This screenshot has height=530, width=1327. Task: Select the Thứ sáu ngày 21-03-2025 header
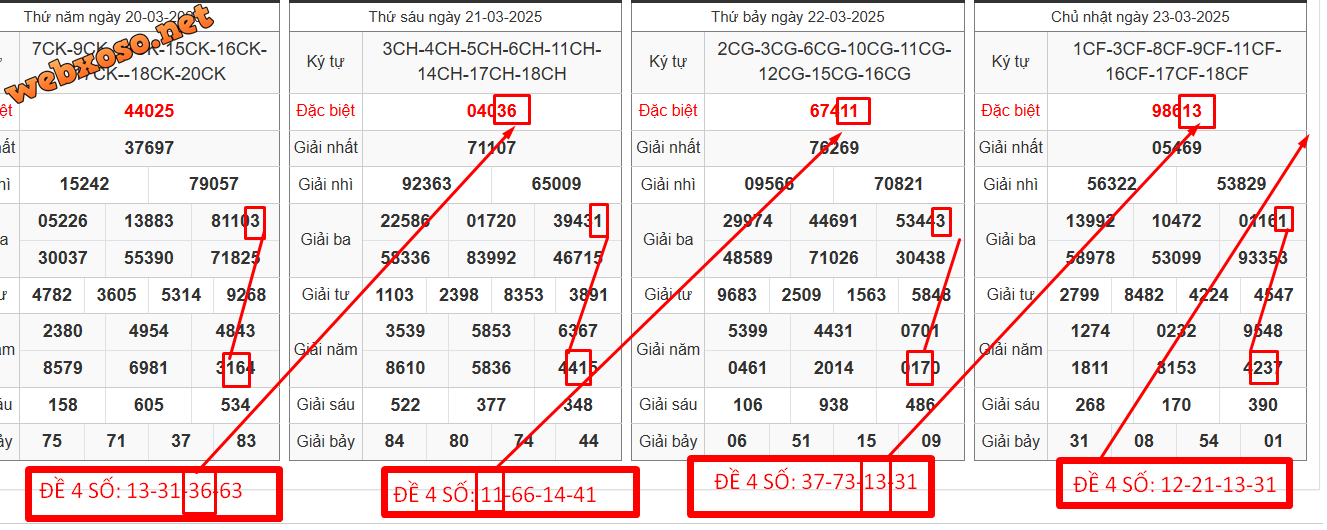coord(456,17)
